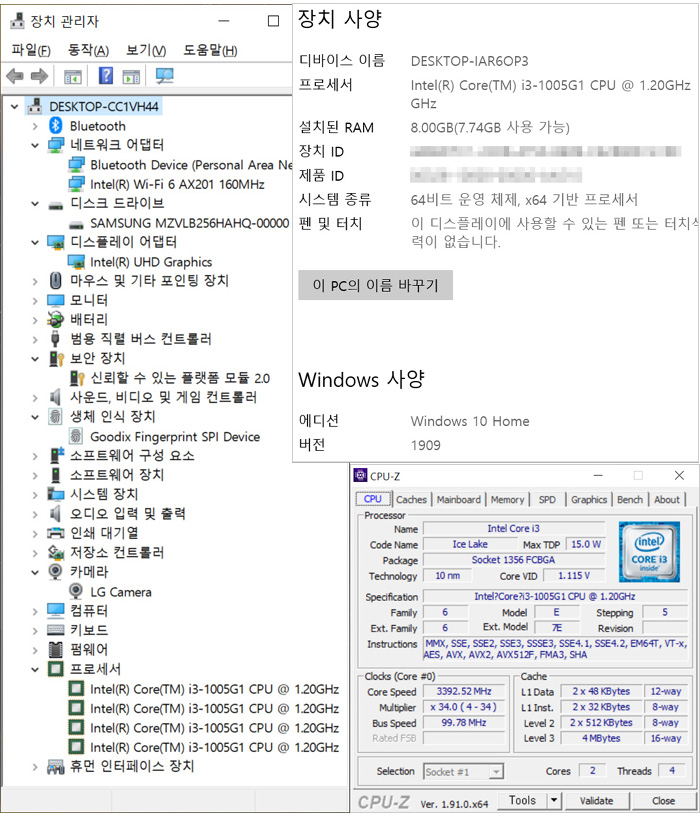700x818 pixels.
Task: Click the 이 PC의 이름 바꾸기 button
Action: click(376, 285)
